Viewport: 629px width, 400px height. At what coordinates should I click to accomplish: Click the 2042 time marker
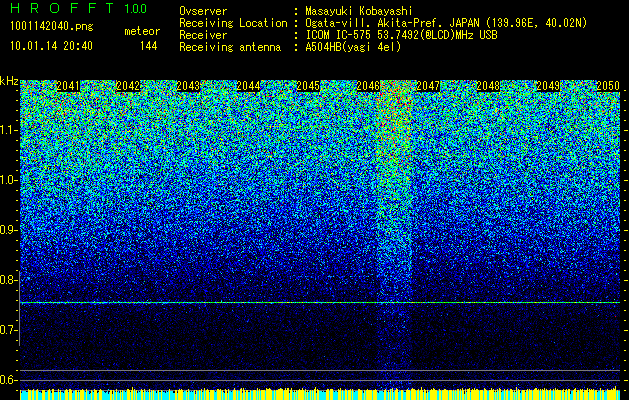pyautogui.click(x=128, y=86)
